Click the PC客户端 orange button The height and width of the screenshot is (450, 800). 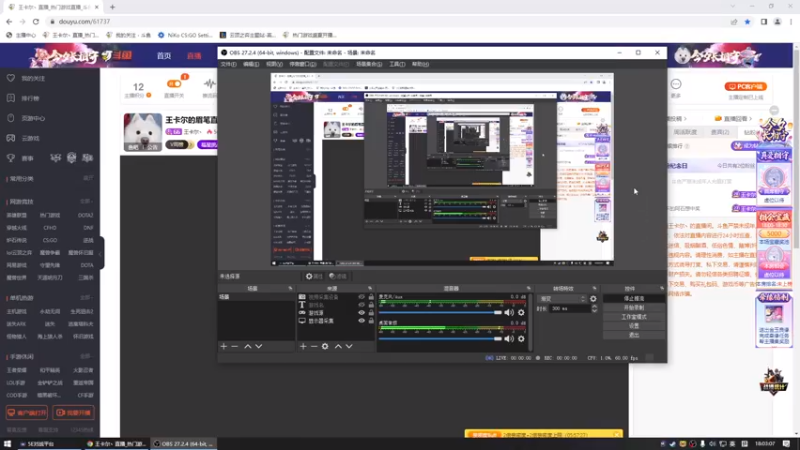745,87
